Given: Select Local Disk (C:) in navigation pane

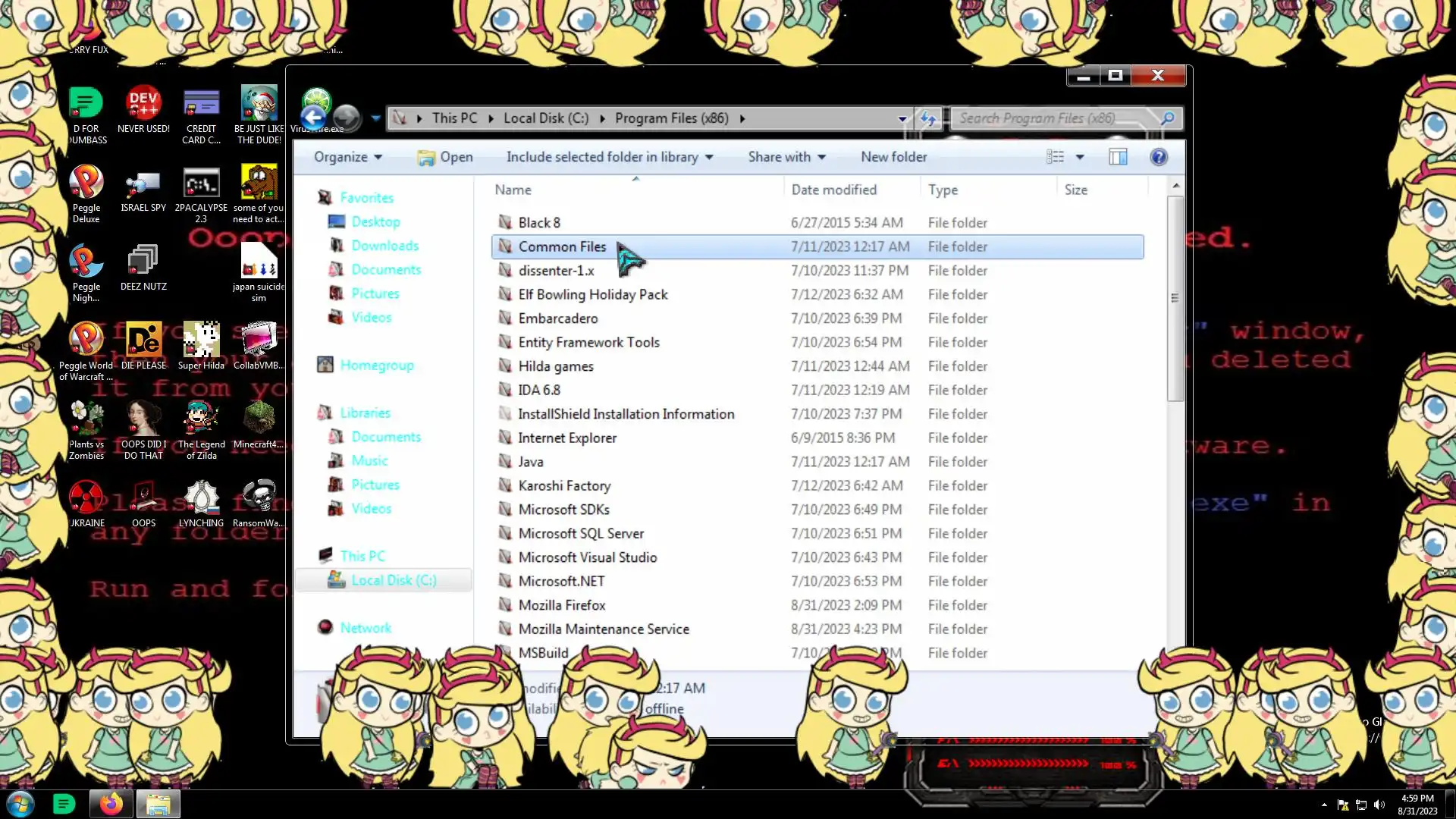Looking at the screenshot, I should tap(393, 580).
